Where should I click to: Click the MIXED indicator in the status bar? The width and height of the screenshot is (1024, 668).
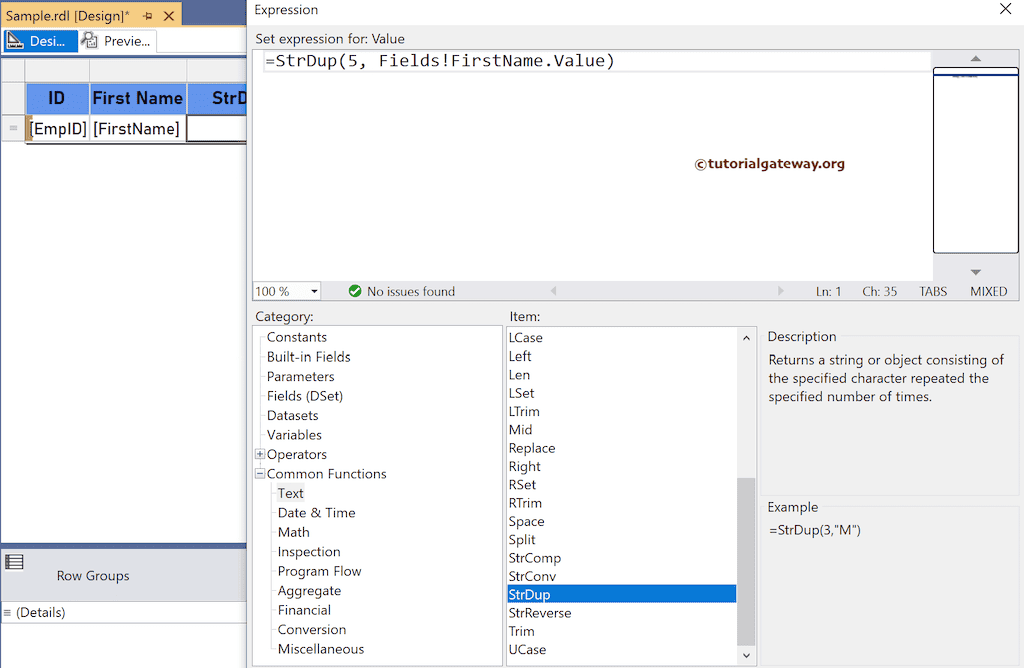pyautogui.click(x=988, y=291)
